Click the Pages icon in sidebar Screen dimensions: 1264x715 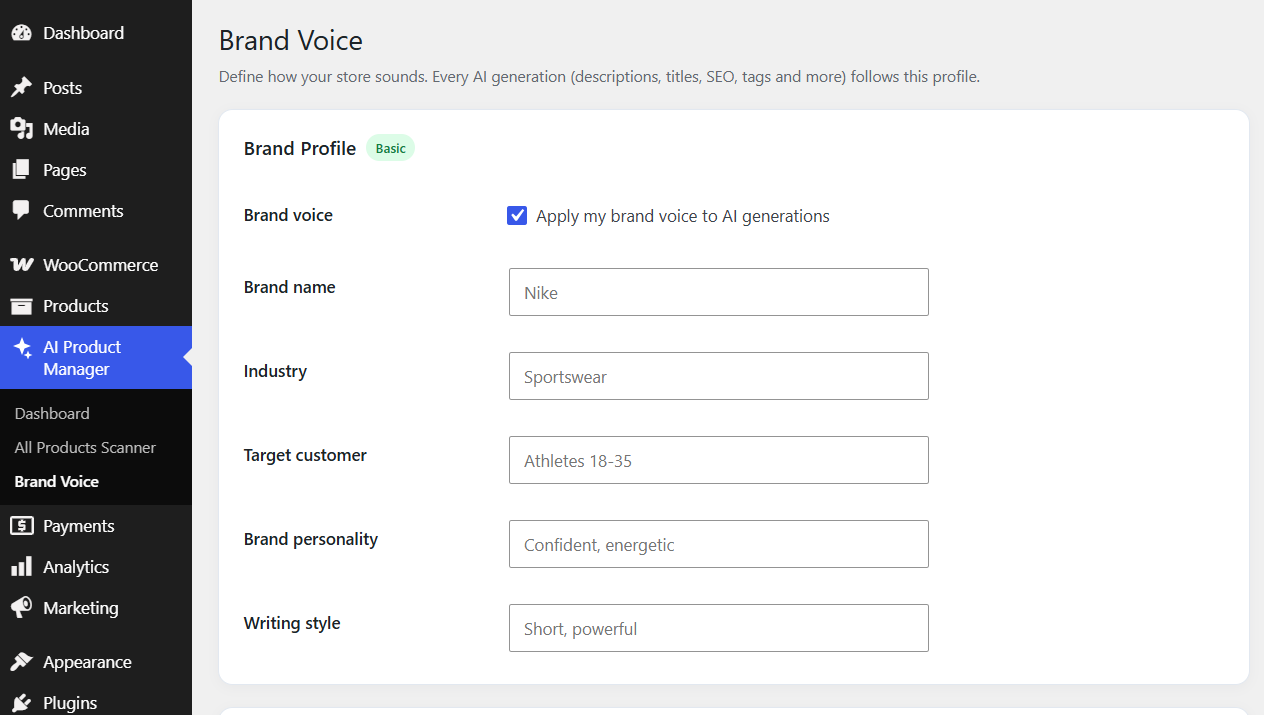[x=21, y=170]
